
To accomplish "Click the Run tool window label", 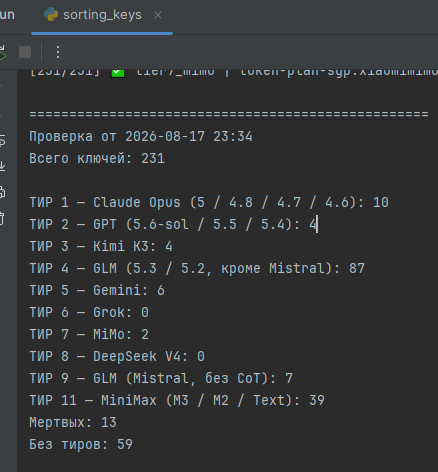I will coord(7,15).
